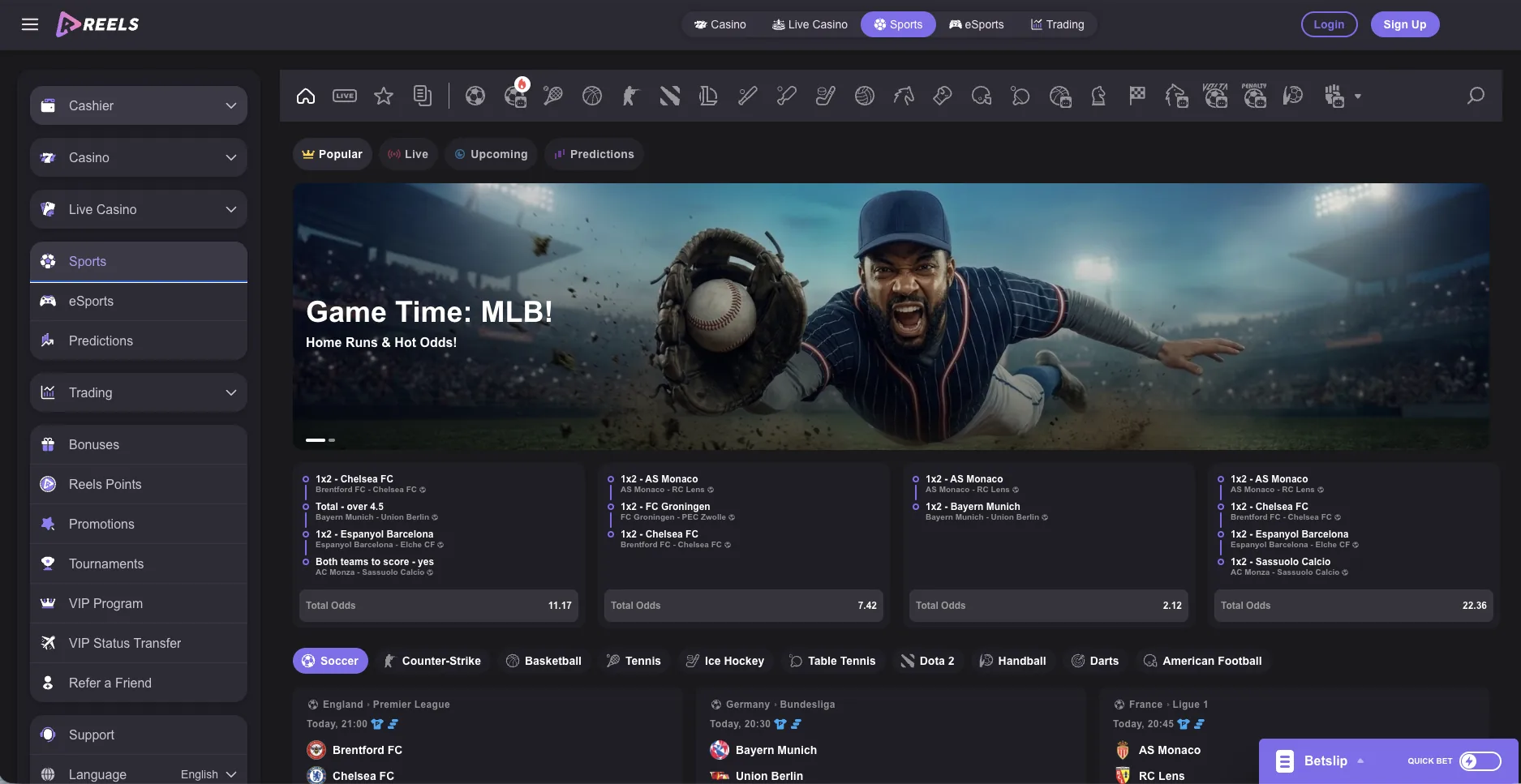Select the horse racing icon
The height and width of the screenshot is (784, 1521).
[x=904, y=96]
